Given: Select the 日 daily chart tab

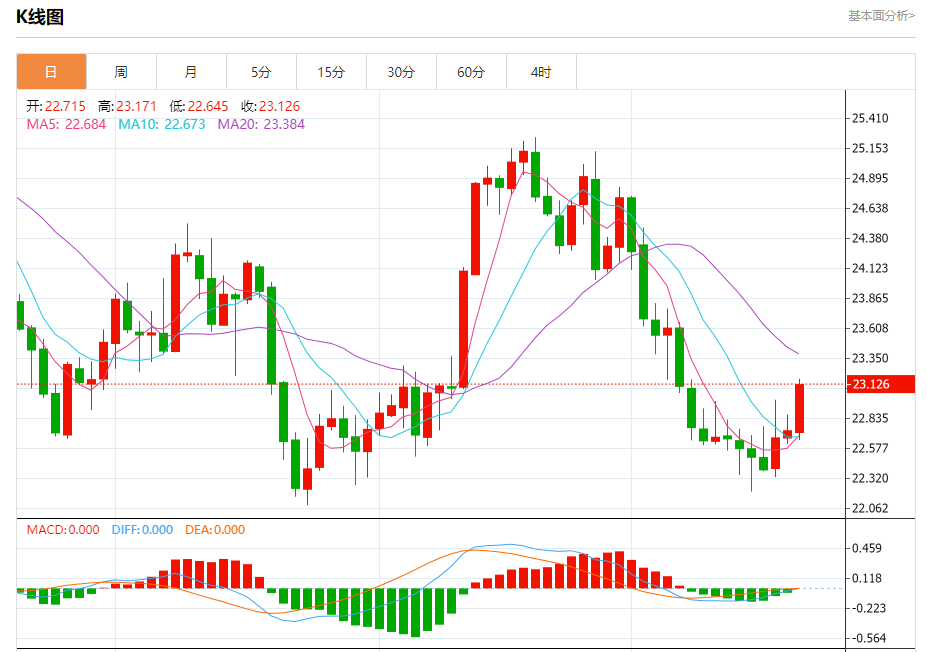Looking at the screenshot, I should pos(51,72).
